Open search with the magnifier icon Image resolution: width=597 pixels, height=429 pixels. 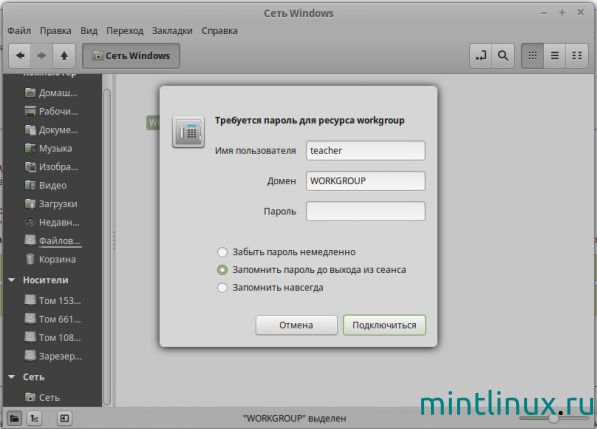[503, 56]
